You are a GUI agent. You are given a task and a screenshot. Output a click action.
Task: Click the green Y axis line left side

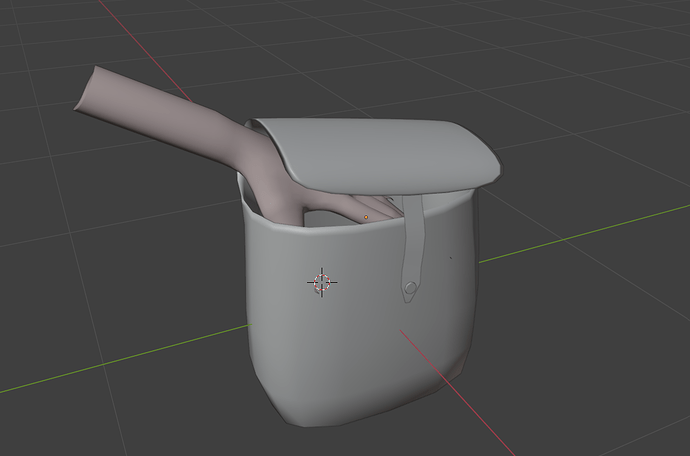point(125,358)
